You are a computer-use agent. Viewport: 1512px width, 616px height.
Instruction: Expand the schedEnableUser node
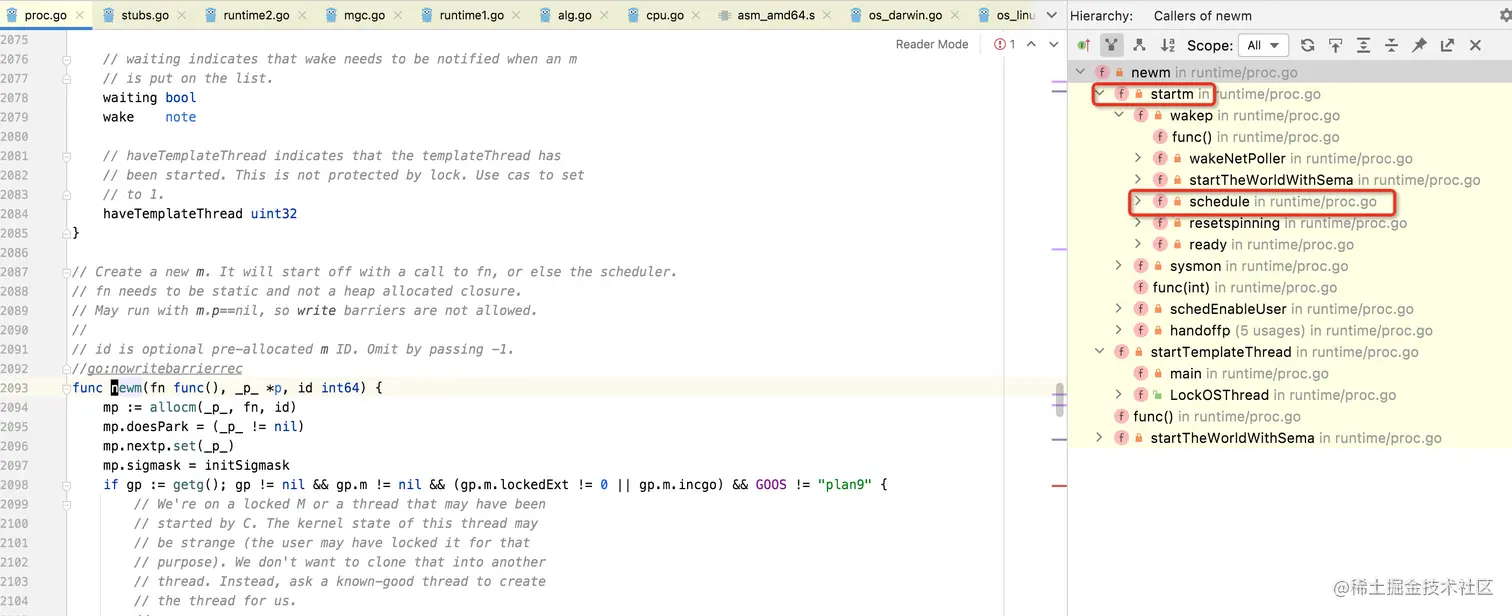1119,309
